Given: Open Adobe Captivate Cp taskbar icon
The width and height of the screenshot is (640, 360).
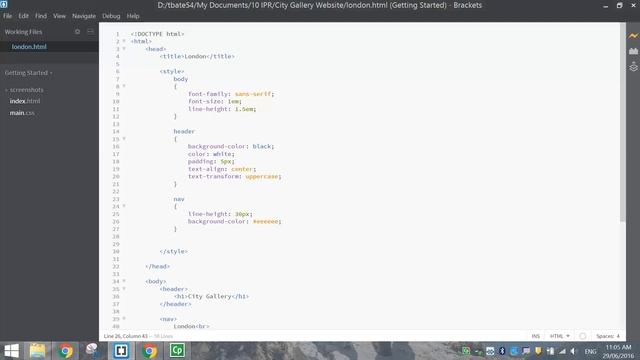Looking at the screenshot, I should coord(177,351).
